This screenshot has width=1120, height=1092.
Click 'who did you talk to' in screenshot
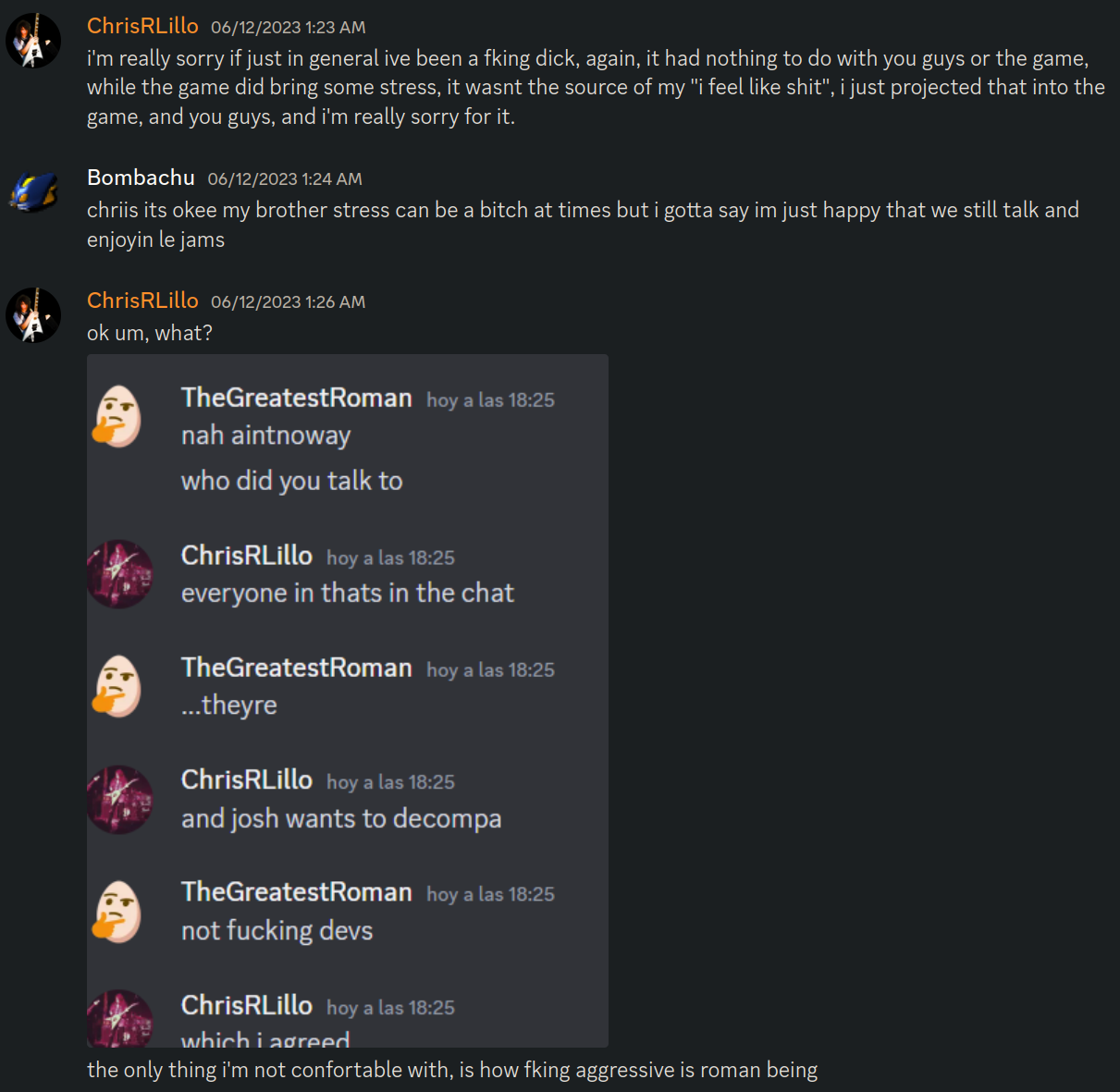pyautogui.click(x=292, y=481)
